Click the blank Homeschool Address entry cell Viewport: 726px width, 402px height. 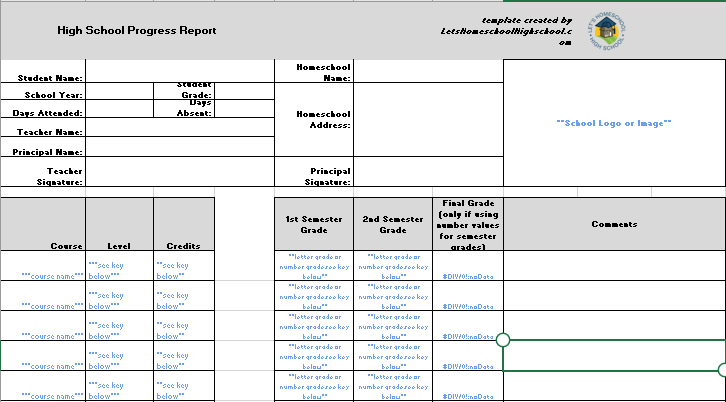tap(428, 119)
